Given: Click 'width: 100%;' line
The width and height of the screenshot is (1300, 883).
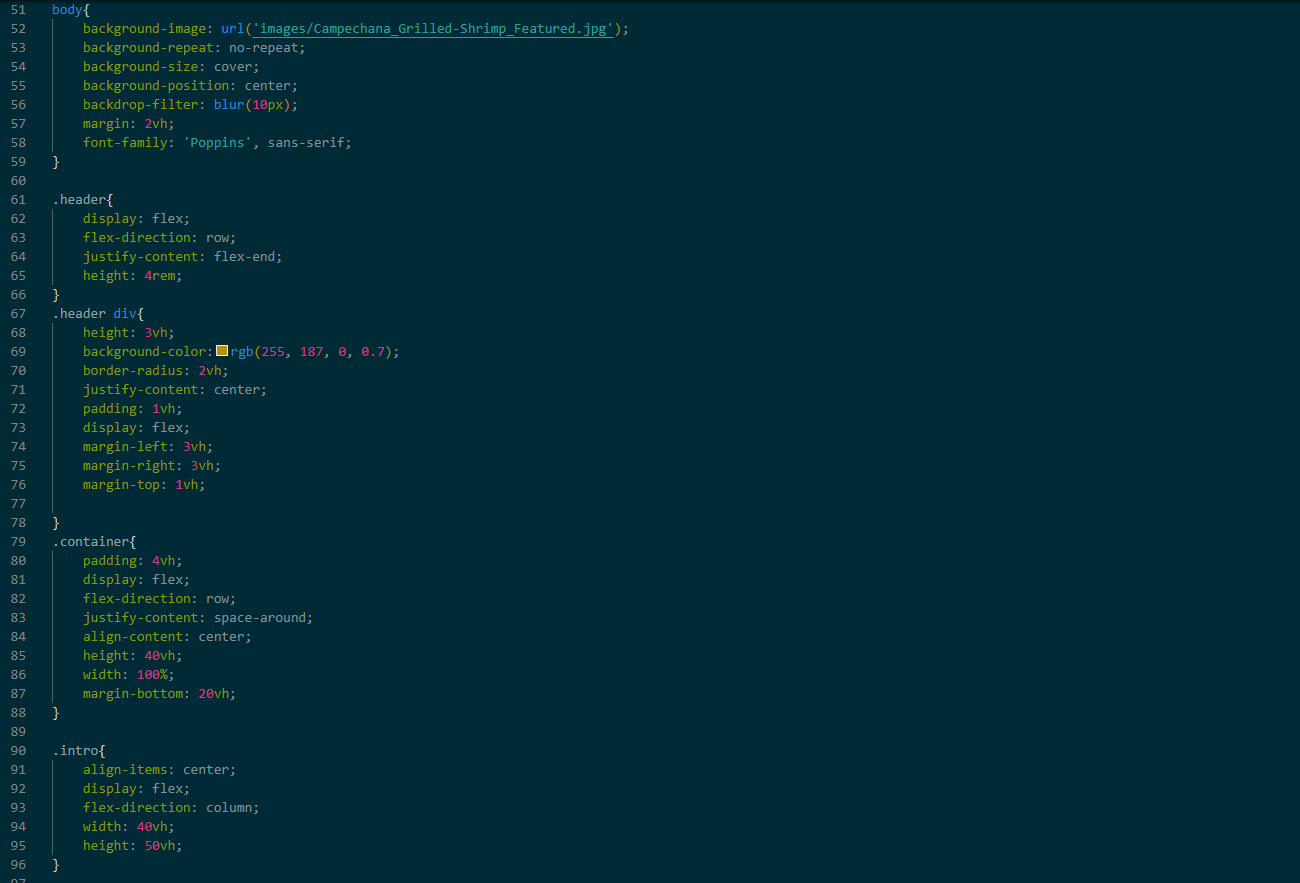Looking at the screenshot, I should click(129, 674).
